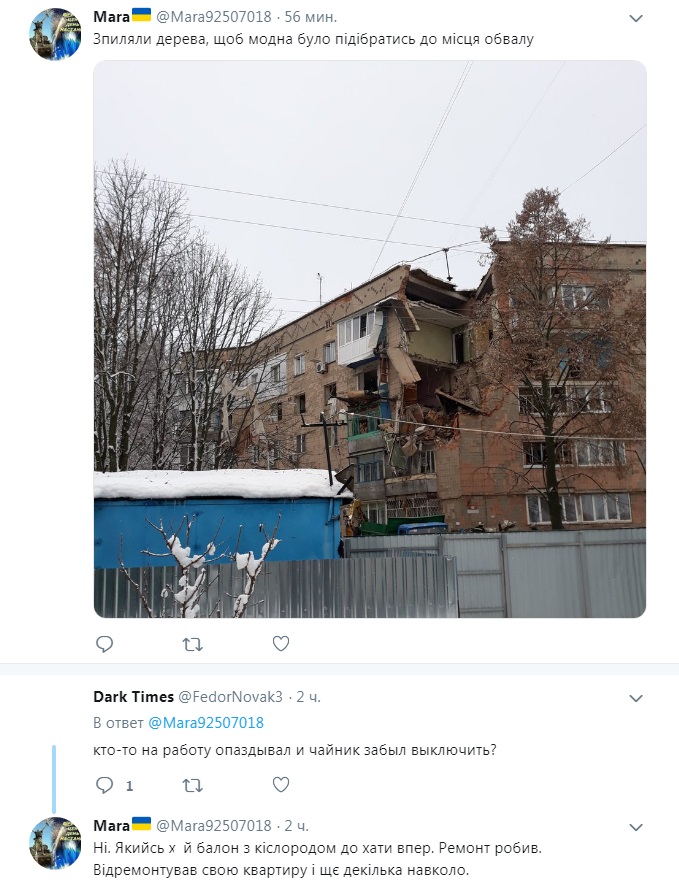The width and height of the screenshot is (679, 887).
Task: Like Mara's tweet with building photo
Action: pos(281,643)
